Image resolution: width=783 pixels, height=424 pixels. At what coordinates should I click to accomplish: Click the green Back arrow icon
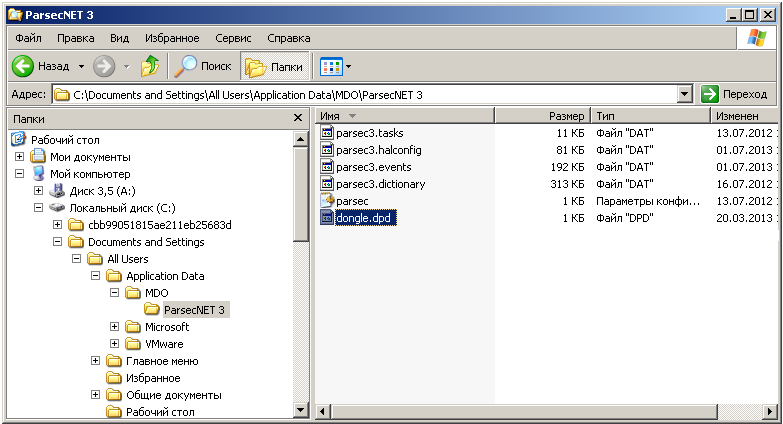(22, 66)
